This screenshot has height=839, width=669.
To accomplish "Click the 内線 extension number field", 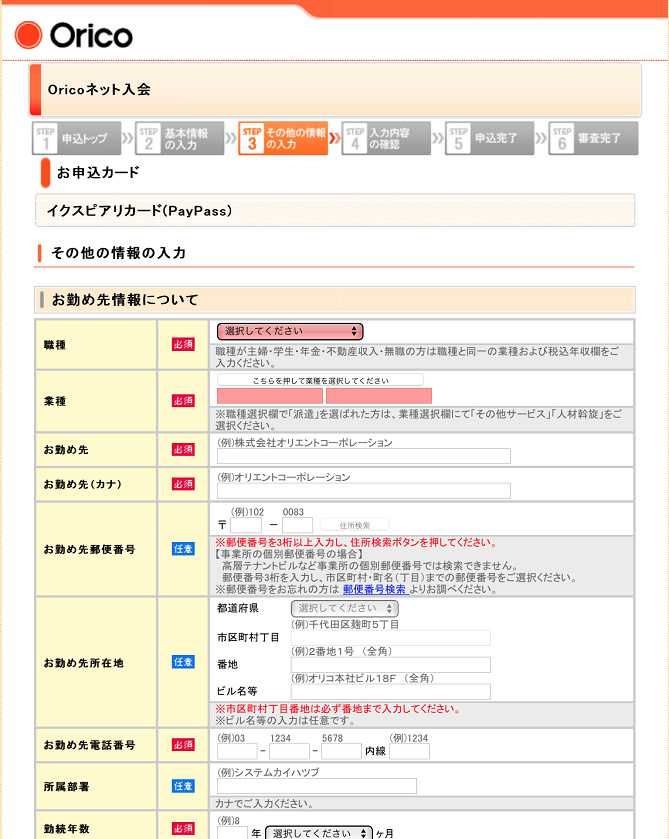I will click(x=409, y=751).
